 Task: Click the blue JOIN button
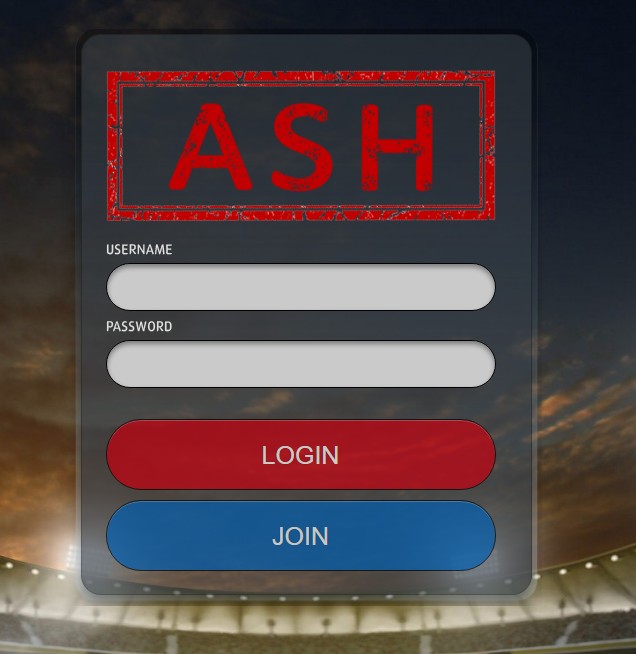coord(301,536)
